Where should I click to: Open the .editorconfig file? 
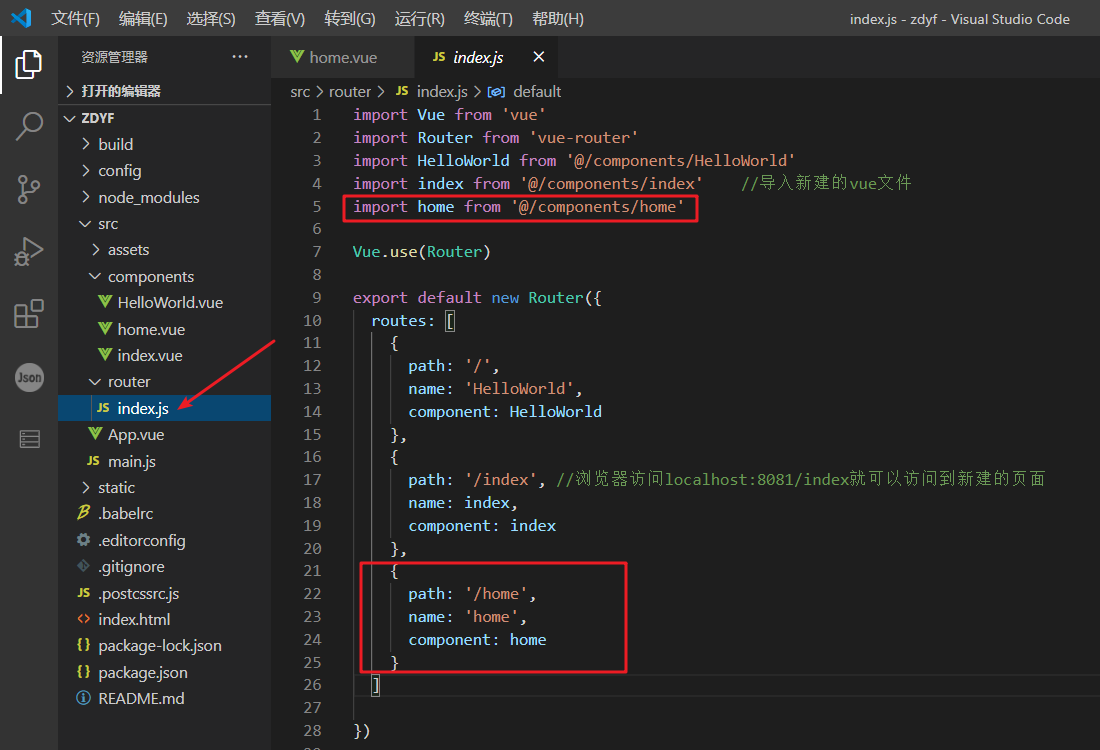(x=165, y=540)
